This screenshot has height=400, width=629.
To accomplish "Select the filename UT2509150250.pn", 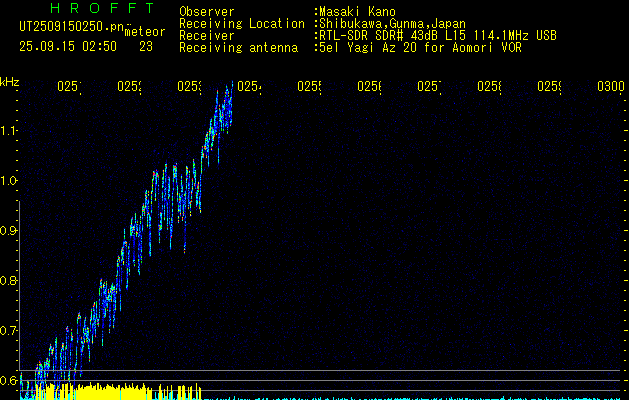I will coord(71,27).
